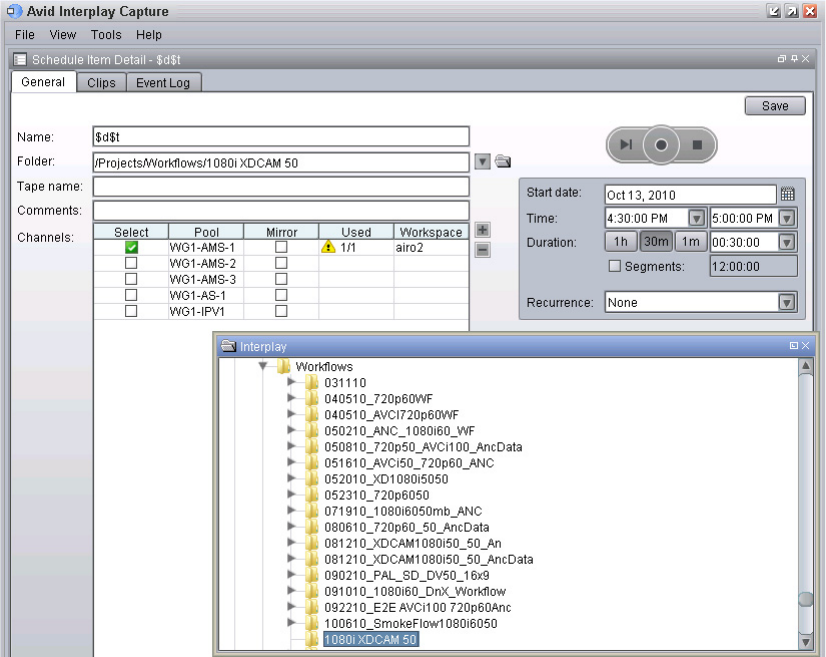
Task: Add a channel with the plus button
Action: pos(482,230)
